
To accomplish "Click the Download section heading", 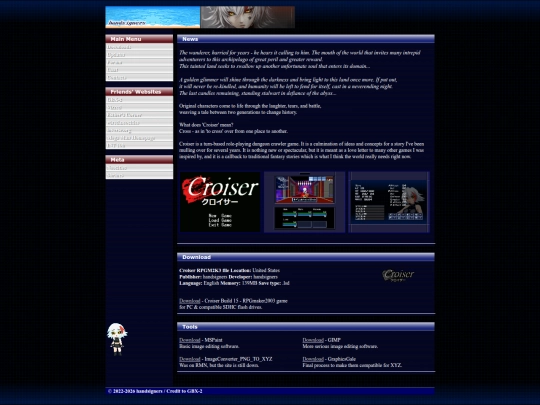I will click(306, 257).
